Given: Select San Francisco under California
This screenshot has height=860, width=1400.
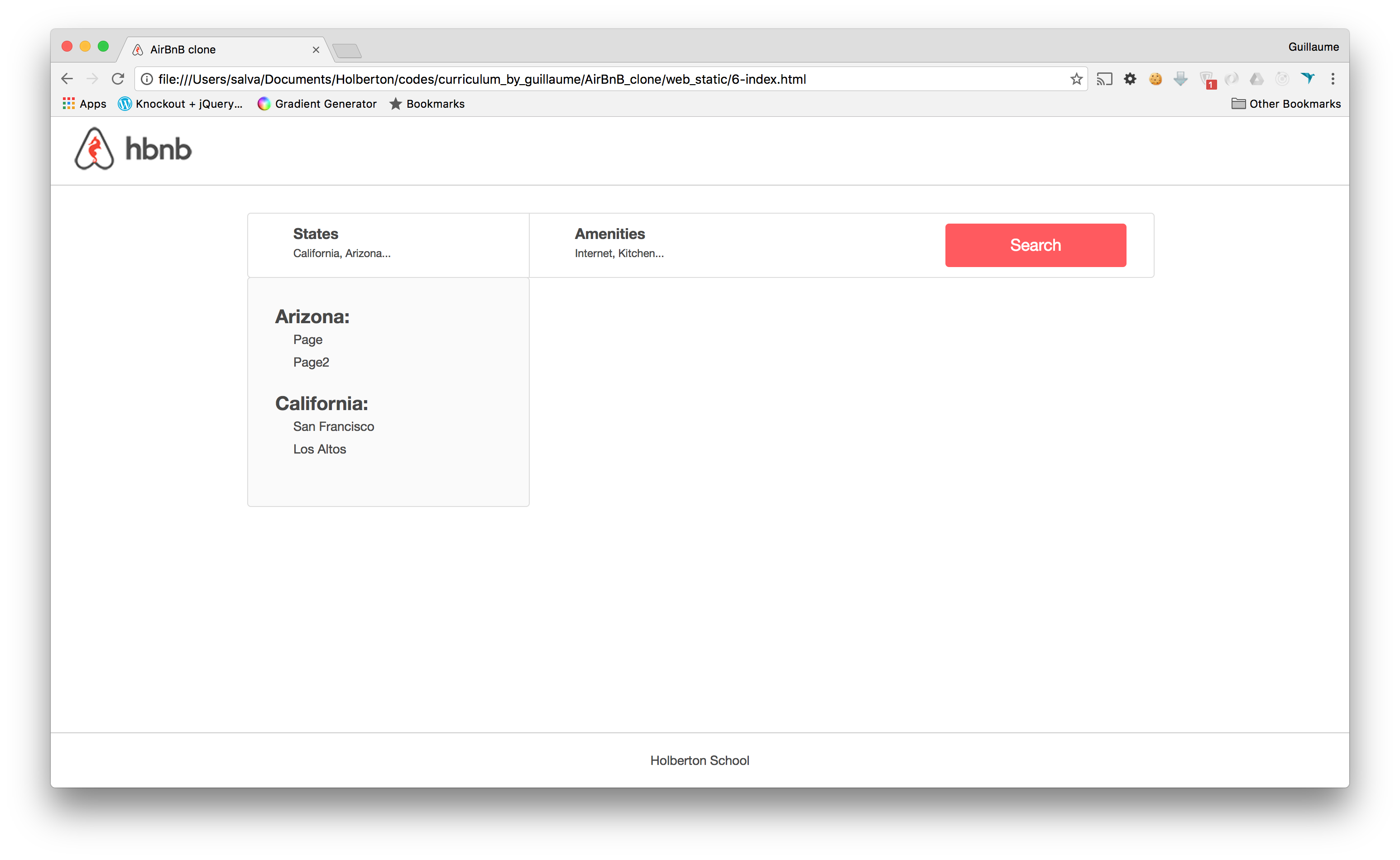Looking at the screenshot, I should (x=333, y=426).
